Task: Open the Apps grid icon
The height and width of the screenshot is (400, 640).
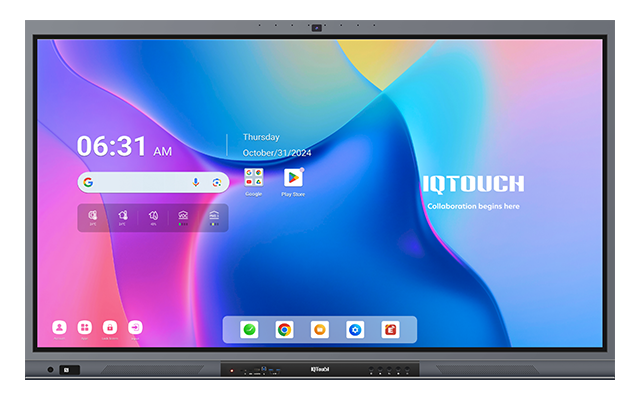Action: 84,327
